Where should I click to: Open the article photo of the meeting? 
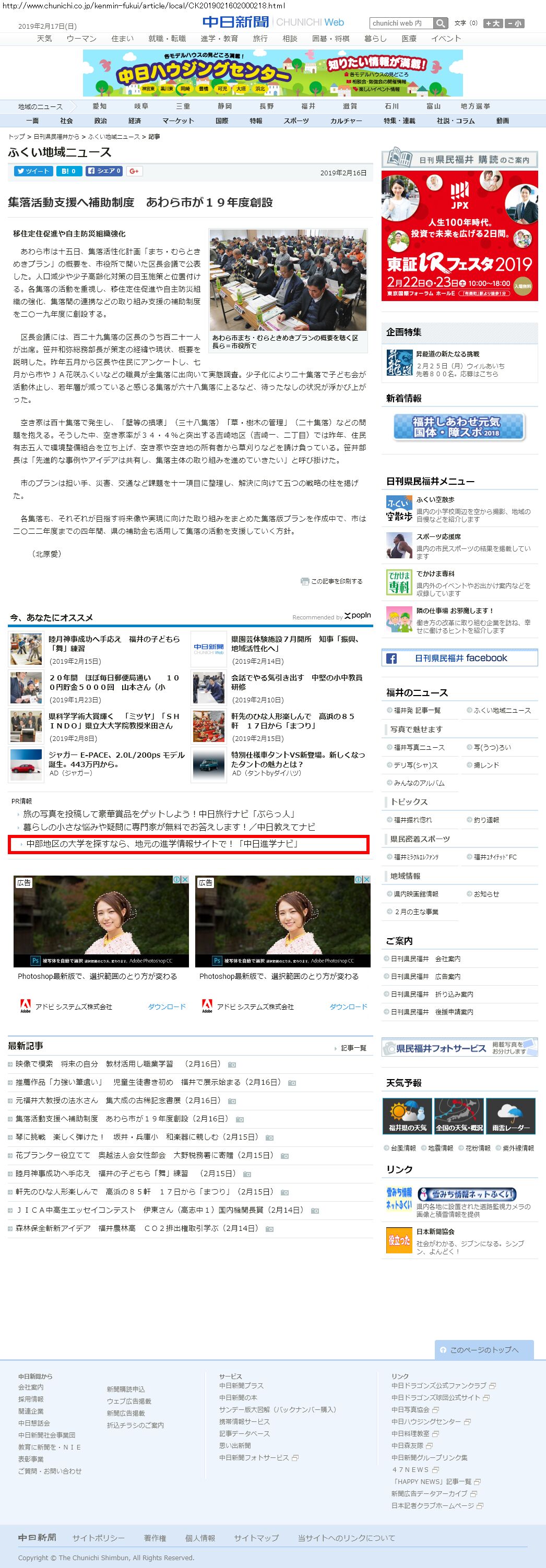click(x=288, y=280)
